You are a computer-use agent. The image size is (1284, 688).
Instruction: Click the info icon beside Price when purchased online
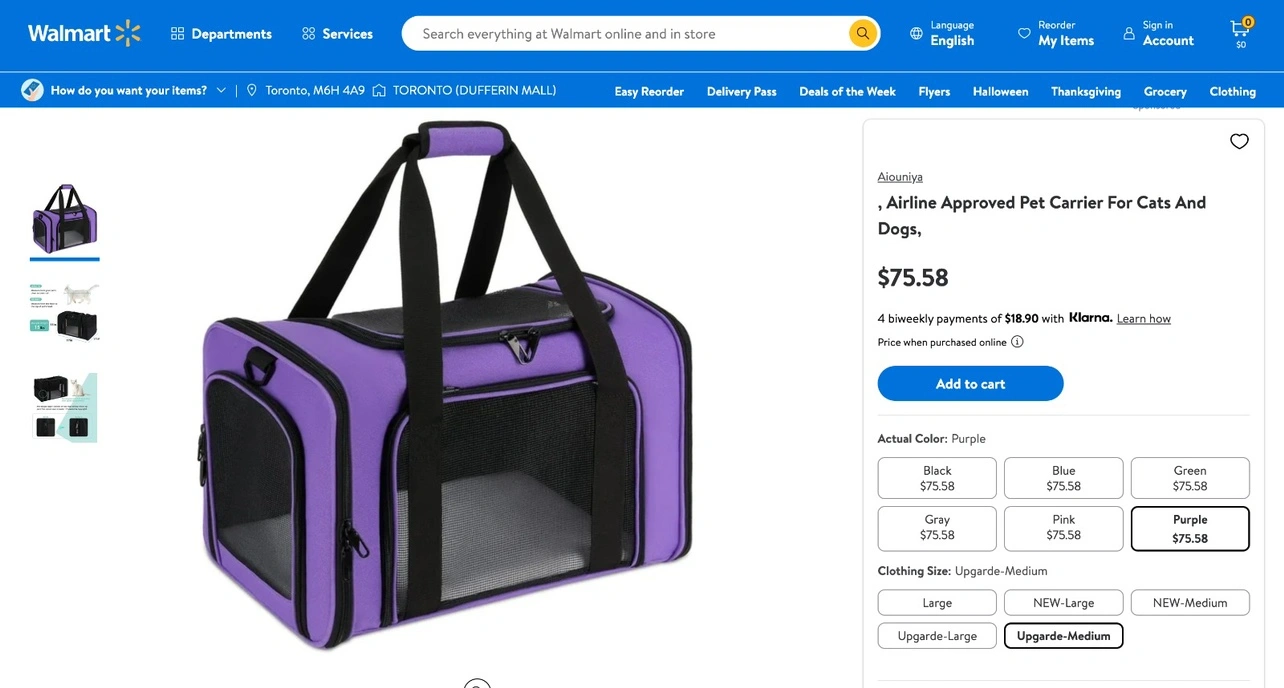coord(1017,342)
